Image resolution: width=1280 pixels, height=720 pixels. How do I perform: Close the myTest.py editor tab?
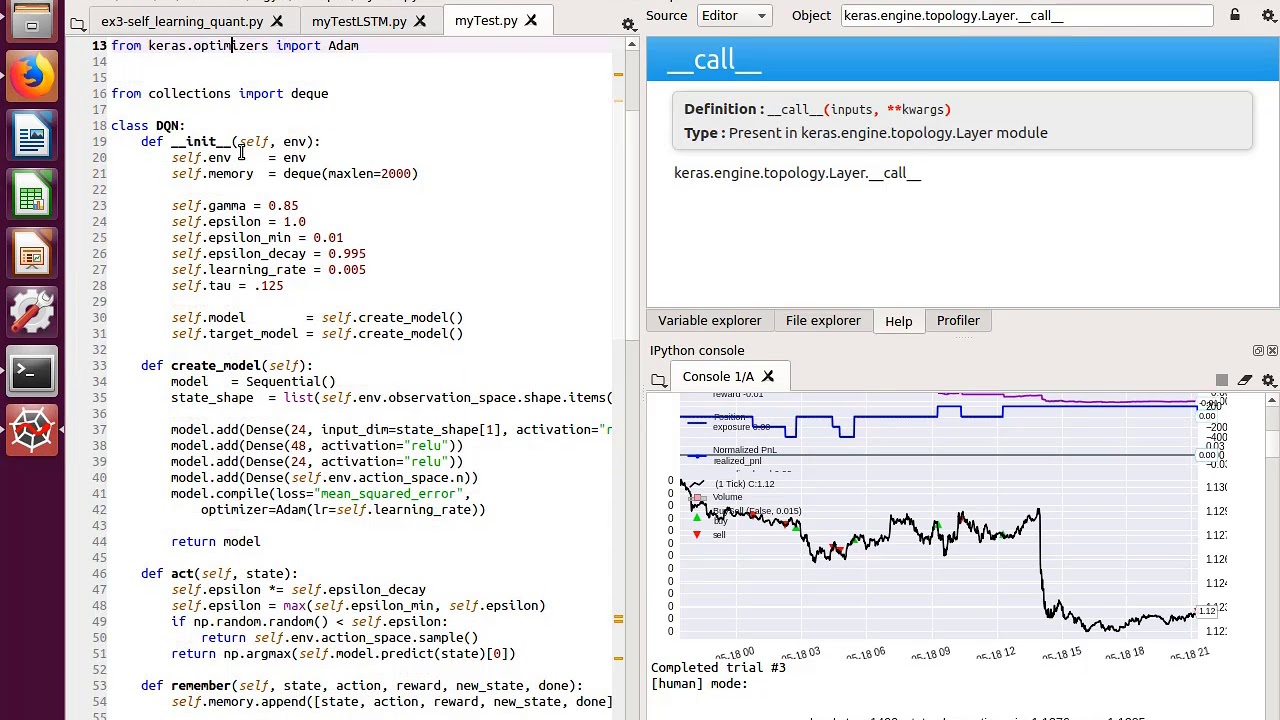(x=531, y=20)
